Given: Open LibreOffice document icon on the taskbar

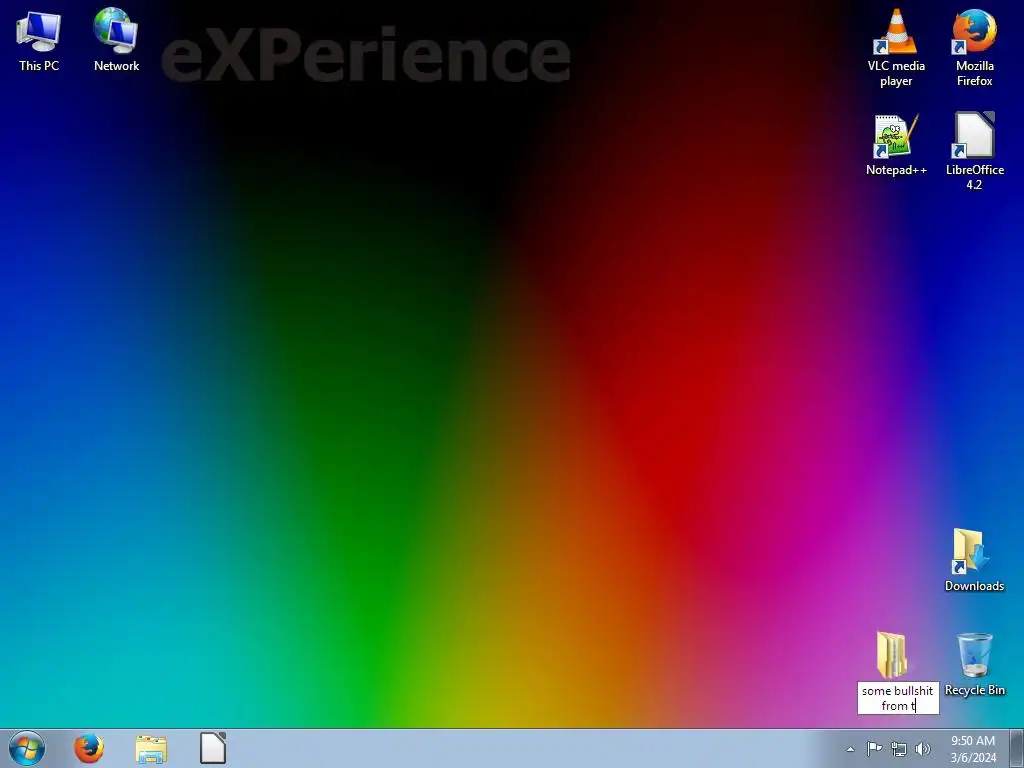Looking at the screenshot, I should (x=213, y=748).
